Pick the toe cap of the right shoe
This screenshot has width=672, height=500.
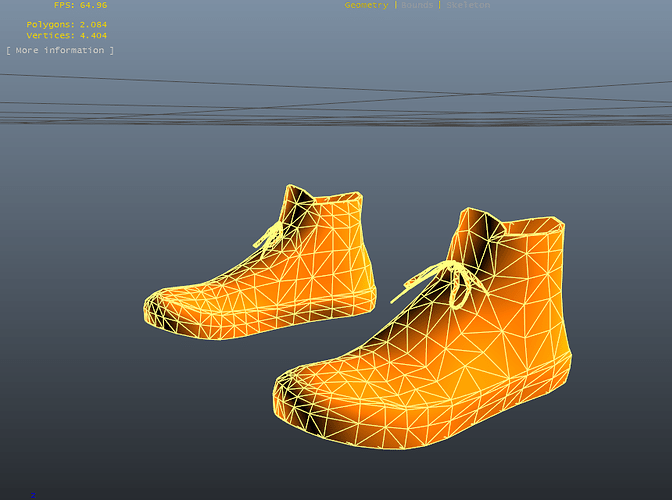[296, 394]
